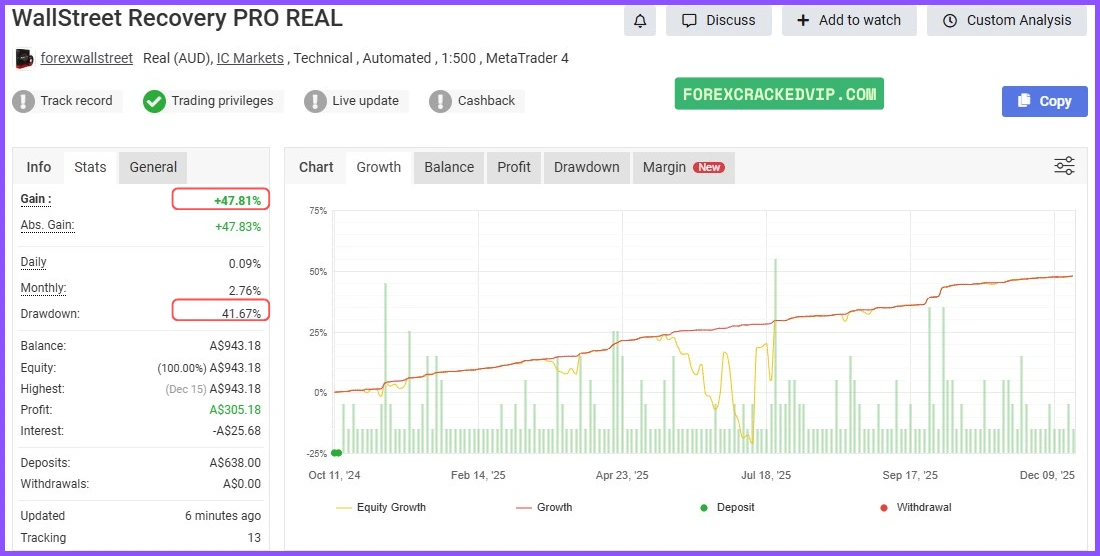Viewport: 1100px width, 556px height.
Task: Click the green deposit marker on chart
Action: [337, 453]
